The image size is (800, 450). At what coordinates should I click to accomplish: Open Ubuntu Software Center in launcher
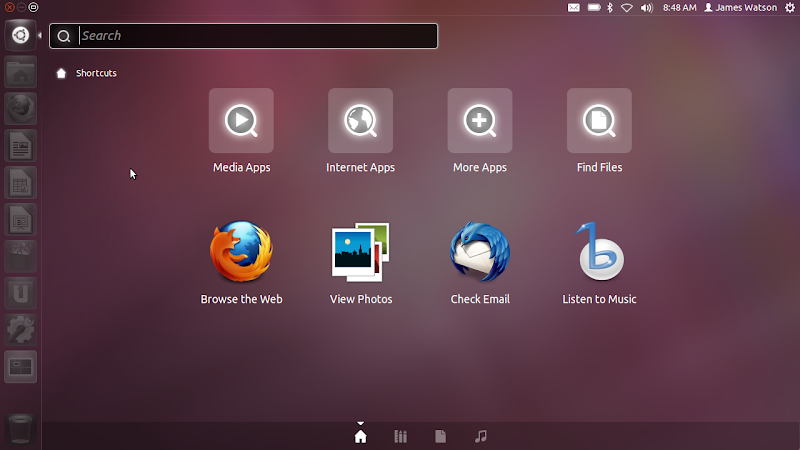[20, 256]
